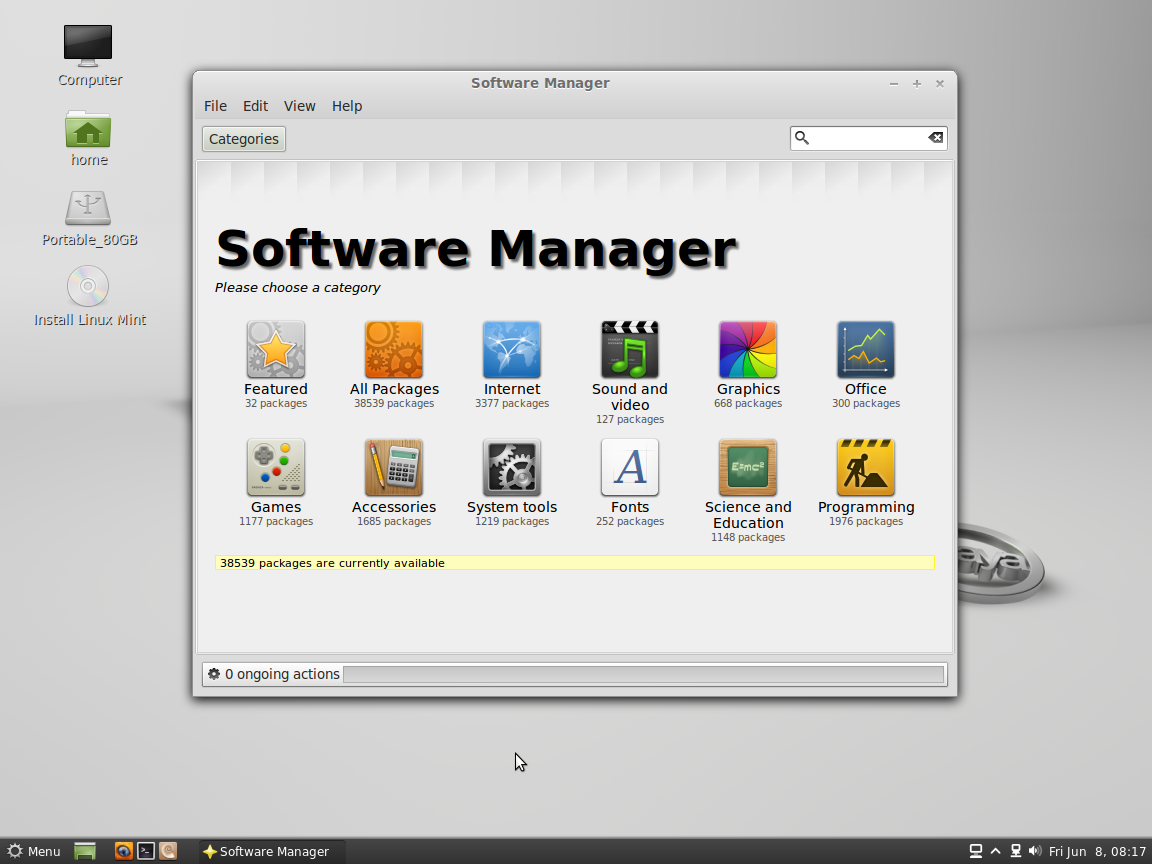1152x864 pixels.
Task: Open the Help menu
Action: pos(347,106)
